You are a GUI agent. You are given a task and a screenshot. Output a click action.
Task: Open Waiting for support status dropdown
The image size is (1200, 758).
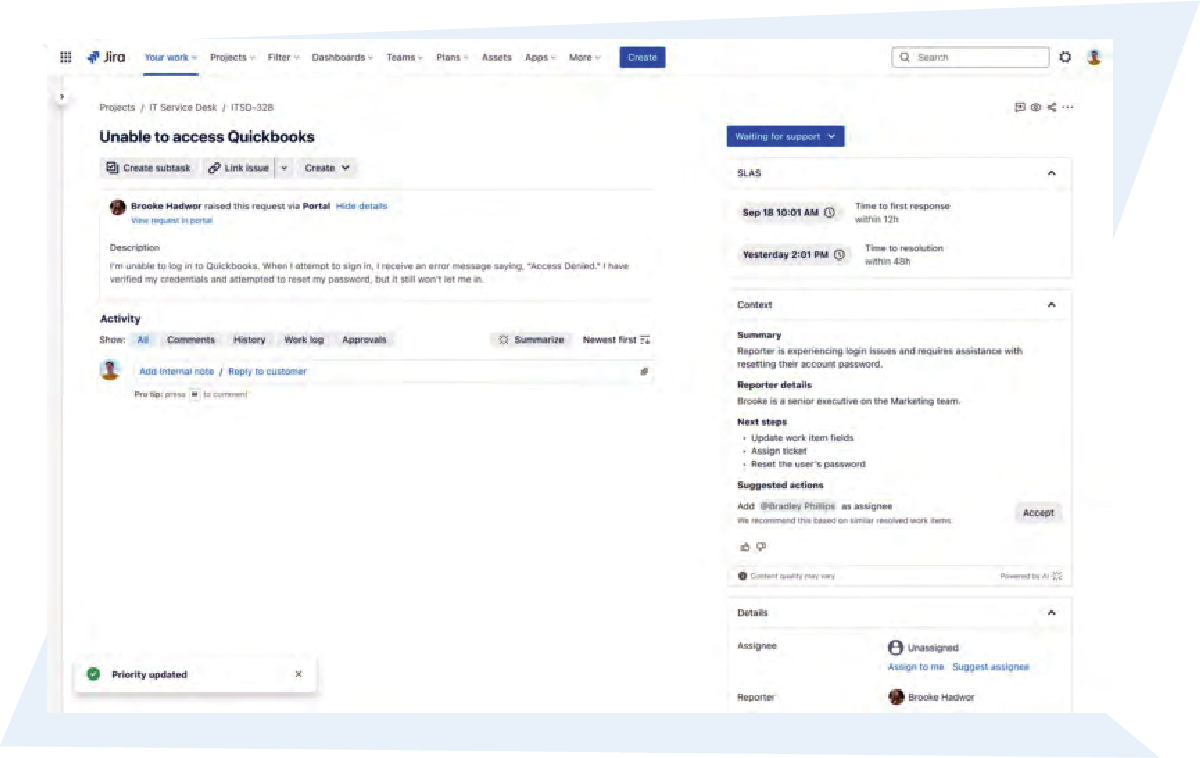click(x=785, y=137)
